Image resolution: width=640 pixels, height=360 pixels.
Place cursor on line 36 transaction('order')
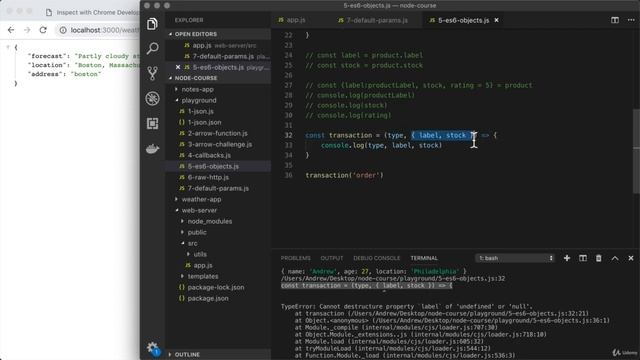[x=344, y=176]
